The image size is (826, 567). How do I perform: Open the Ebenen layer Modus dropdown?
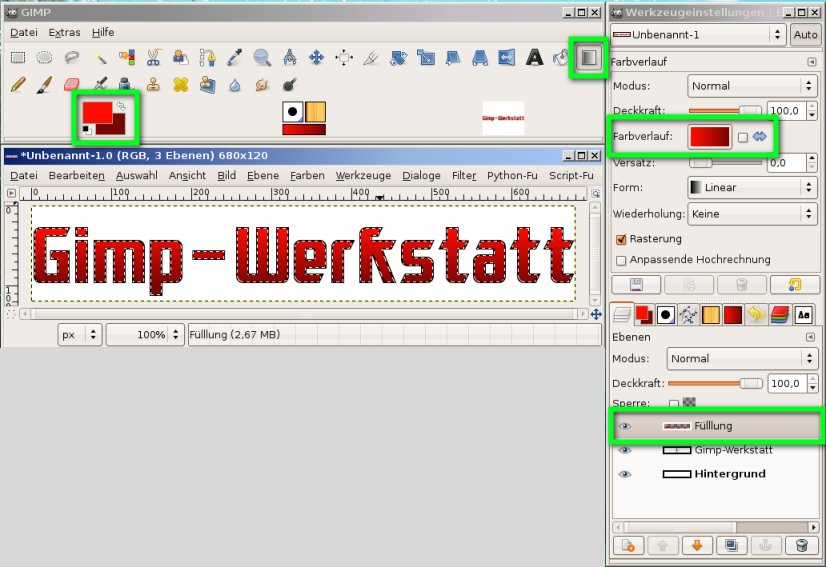(x=742, y=359)
